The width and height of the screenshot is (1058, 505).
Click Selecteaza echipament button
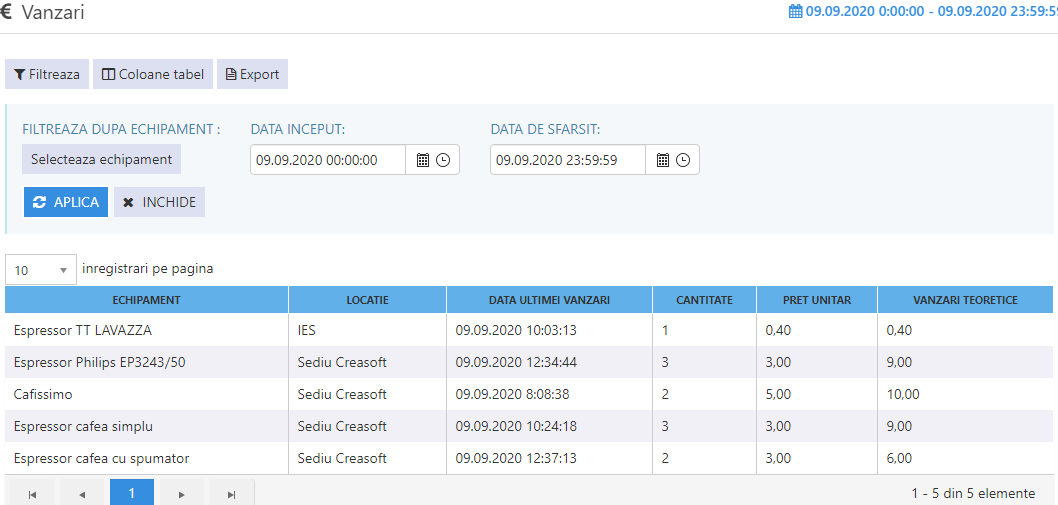[x=101, y=160]
